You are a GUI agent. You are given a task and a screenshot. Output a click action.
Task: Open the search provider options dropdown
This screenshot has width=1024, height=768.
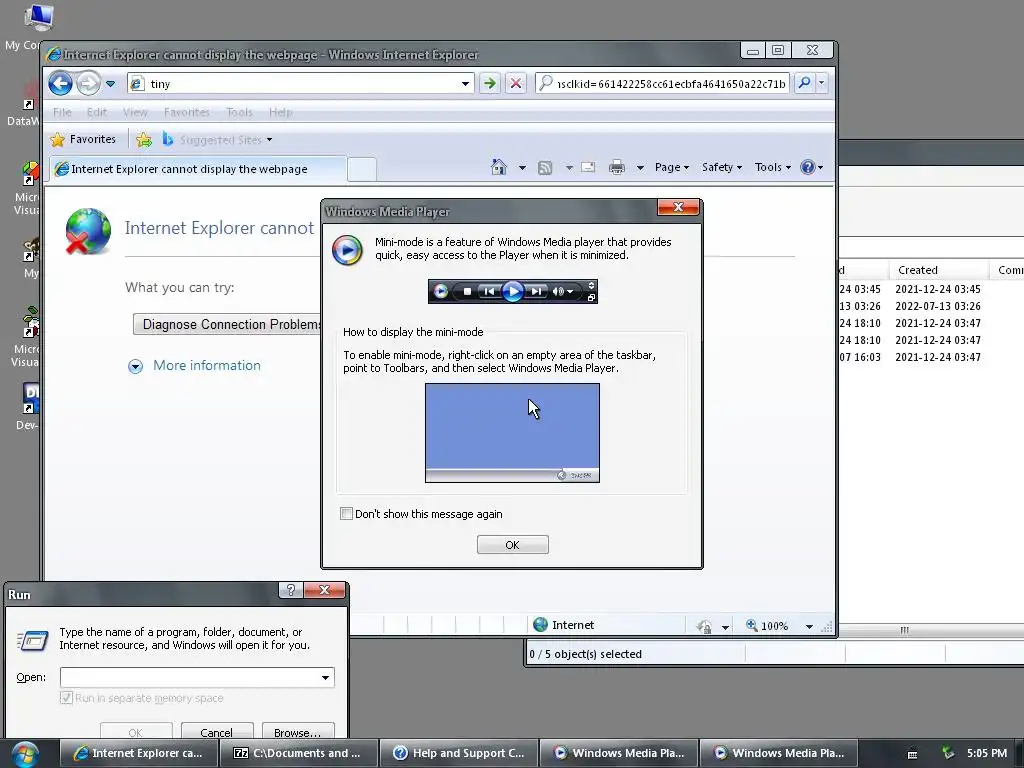pyautogui.click(x=822, y=83)
